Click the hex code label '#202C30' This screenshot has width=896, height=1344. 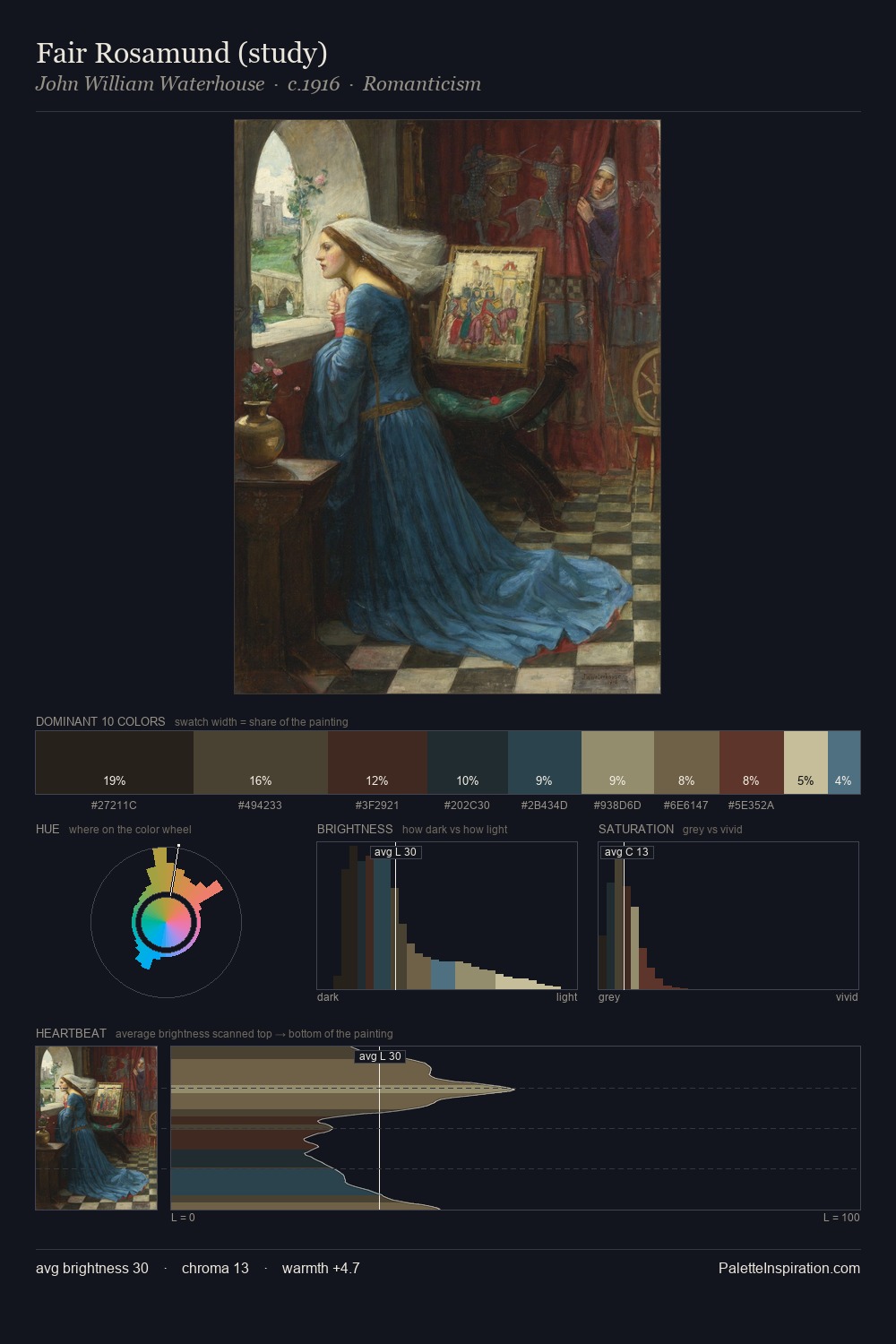click(x=468, y=805)
